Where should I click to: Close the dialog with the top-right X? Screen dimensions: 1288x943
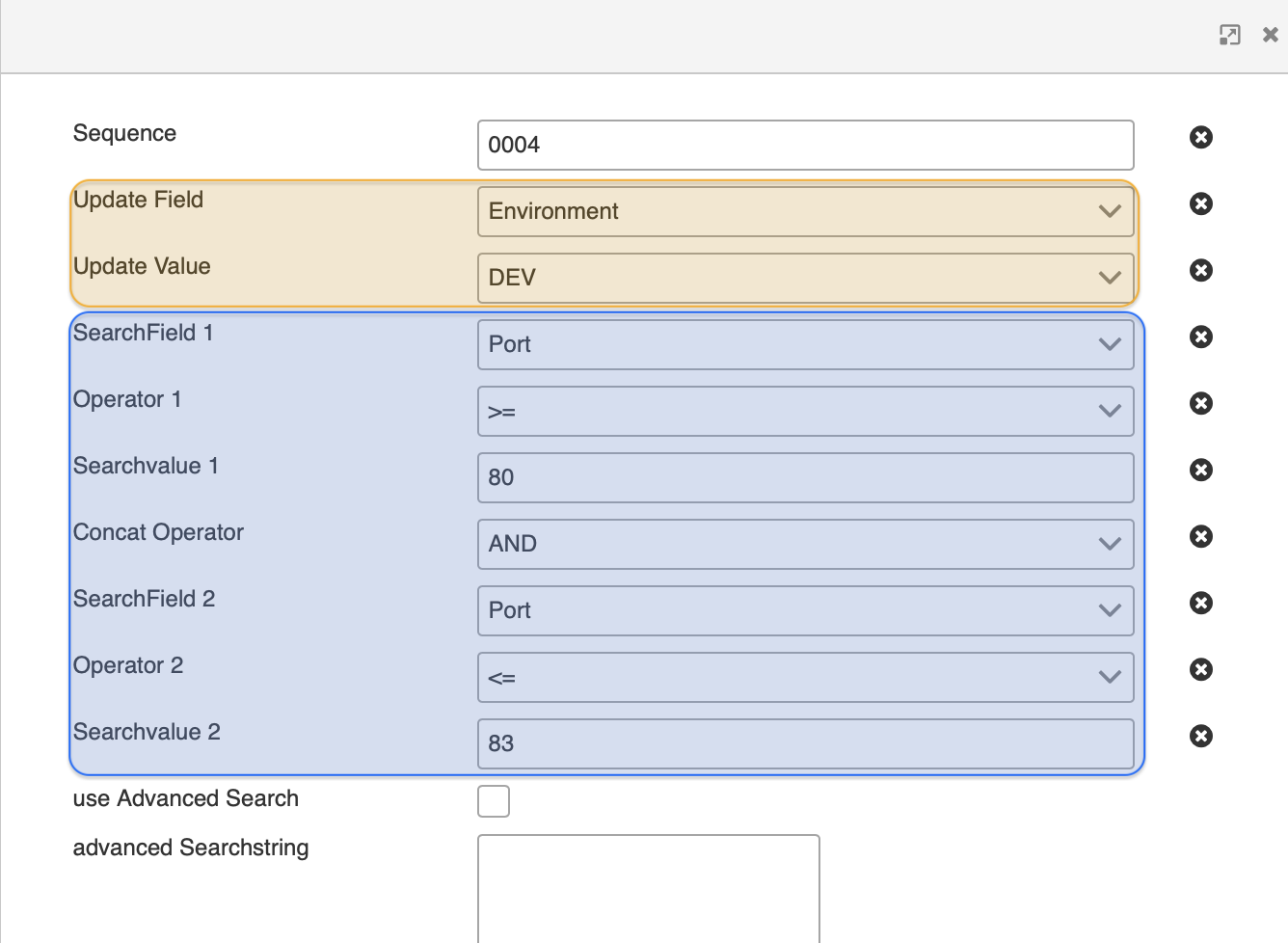coord(1270,36)
